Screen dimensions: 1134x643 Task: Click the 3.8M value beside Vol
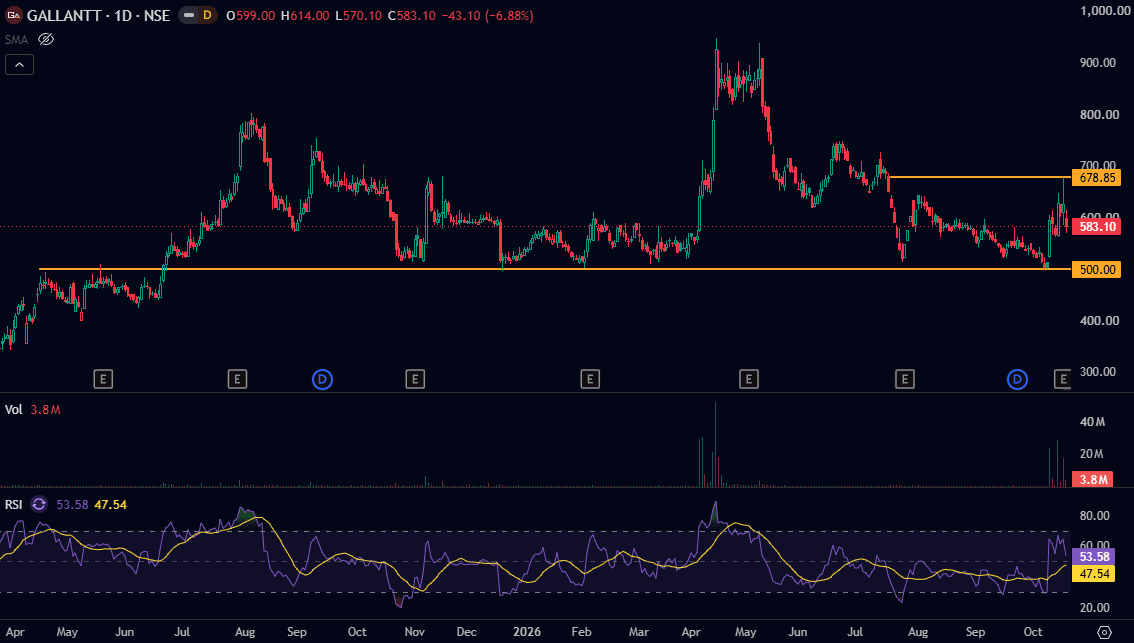(x=46, y=409)
